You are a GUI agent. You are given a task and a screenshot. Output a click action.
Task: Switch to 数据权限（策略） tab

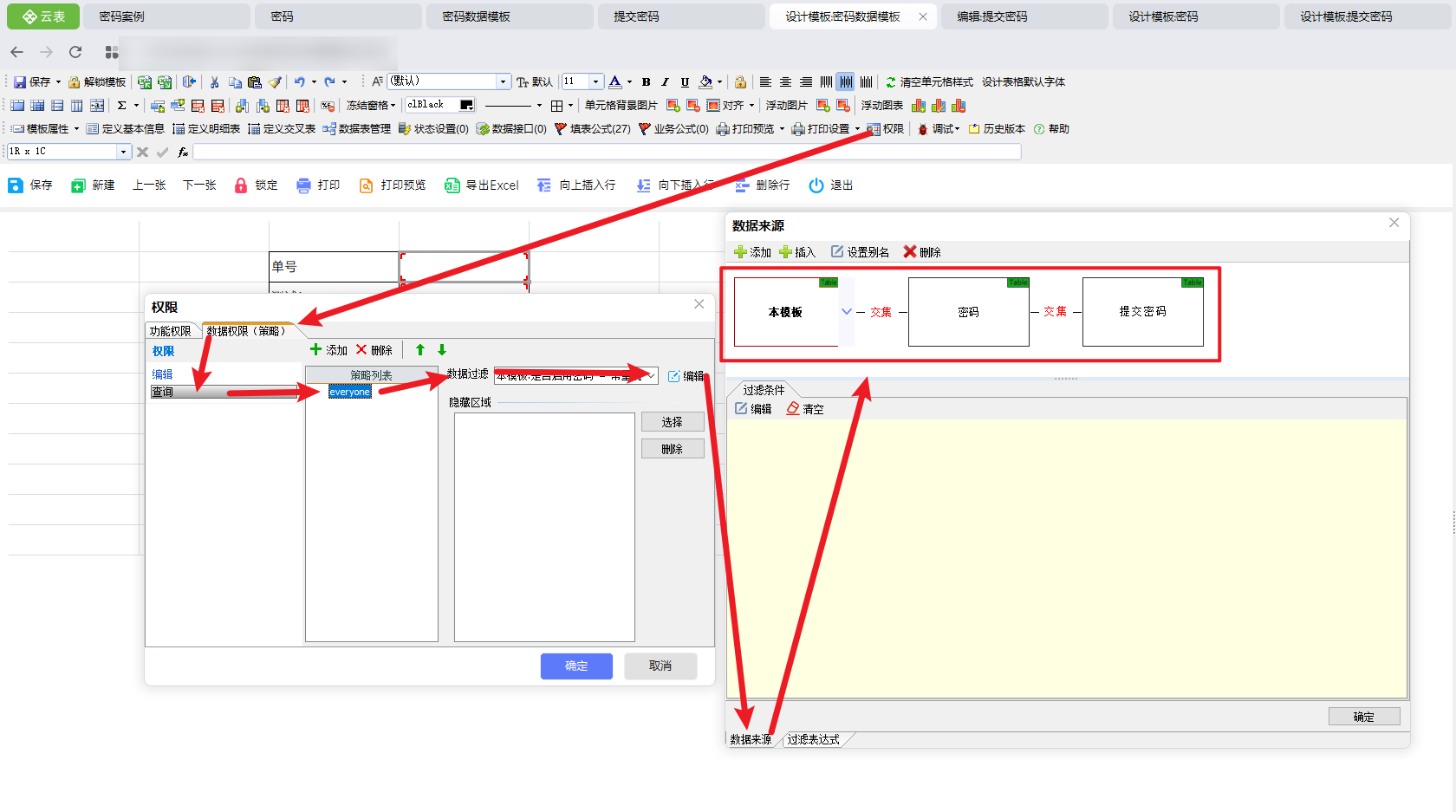point(248,331)
